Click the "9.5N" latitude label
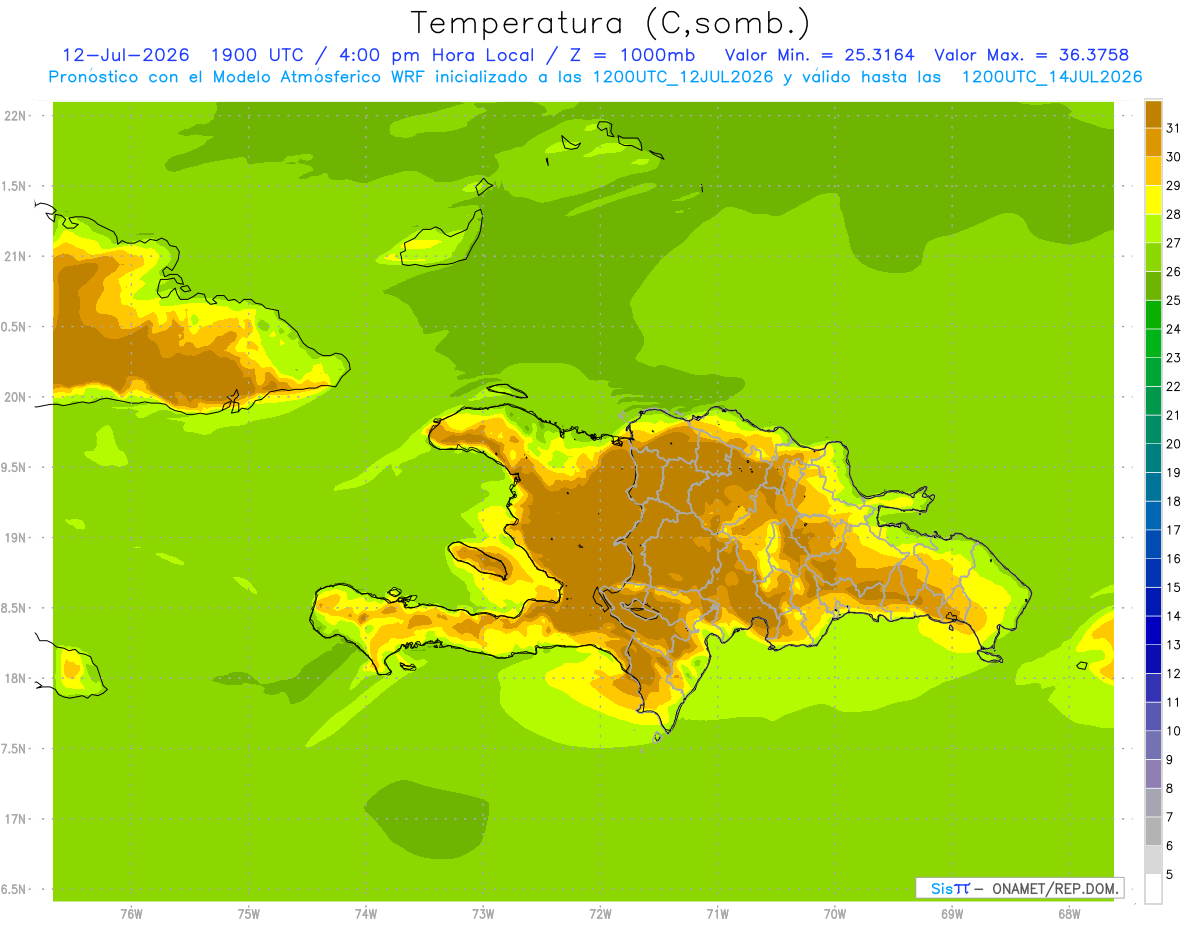The height and width of the screenshot is (927, 1200). pyautogui.click(x=15, y=467)
